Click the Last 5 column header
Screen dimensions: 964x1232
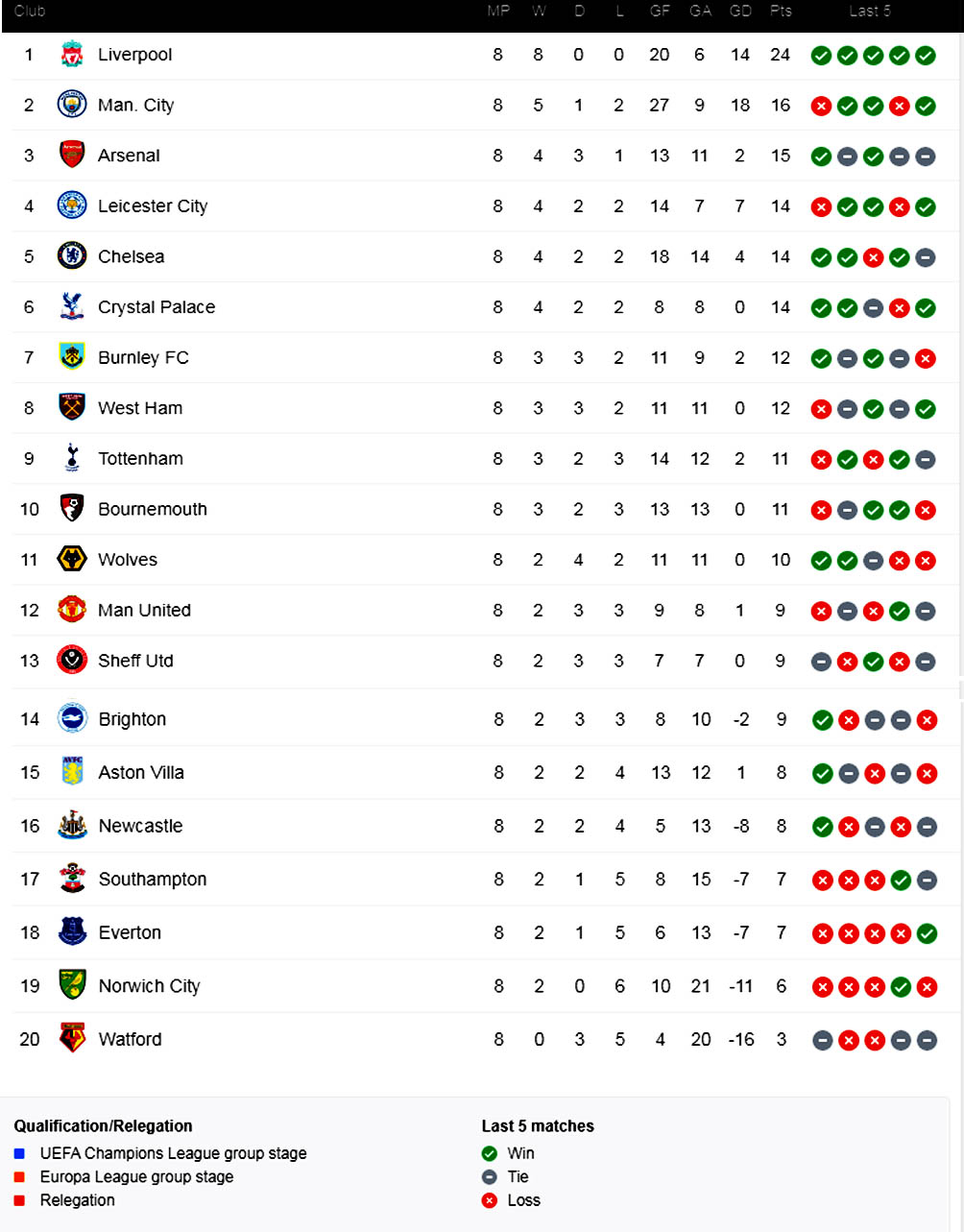coord(870,12)
